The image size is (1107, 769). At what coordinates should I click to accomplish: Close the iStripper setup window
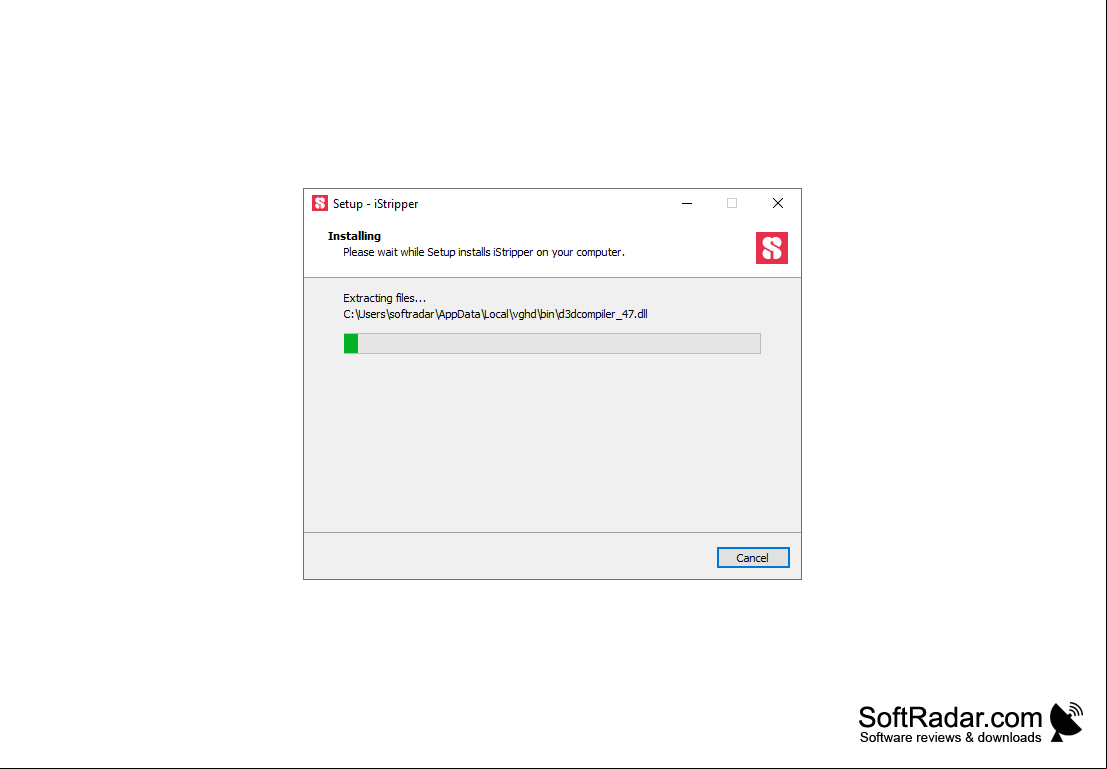pos(778,203)
